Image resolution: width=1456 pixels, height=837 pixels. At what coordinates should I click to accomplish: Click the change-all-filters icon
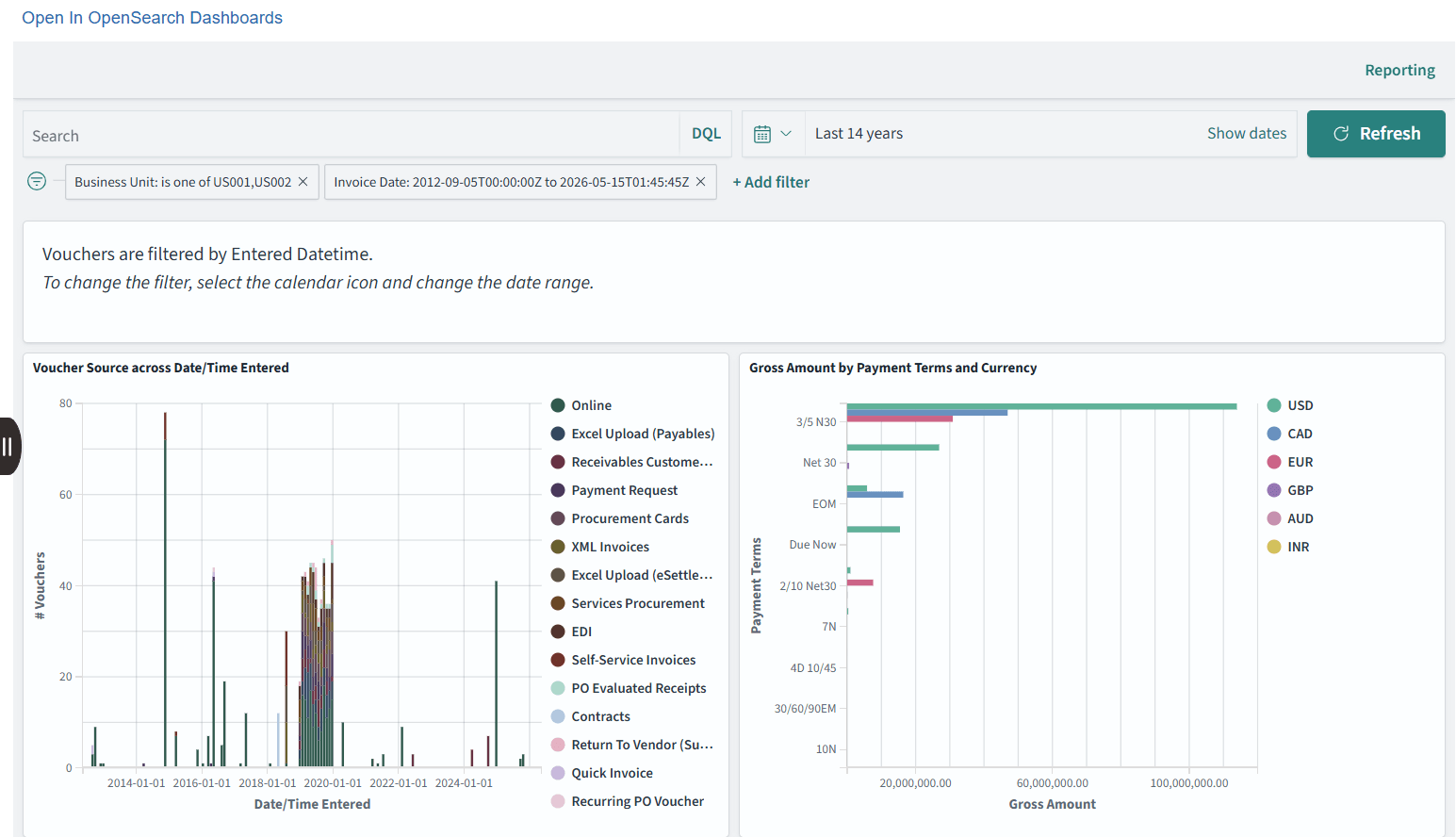(37, 181)
